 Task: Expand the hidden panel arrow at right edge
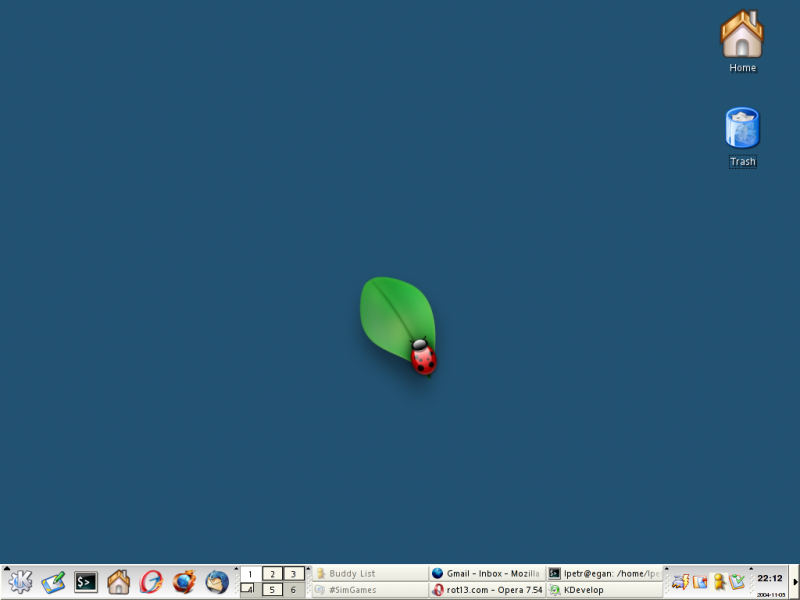795,582
